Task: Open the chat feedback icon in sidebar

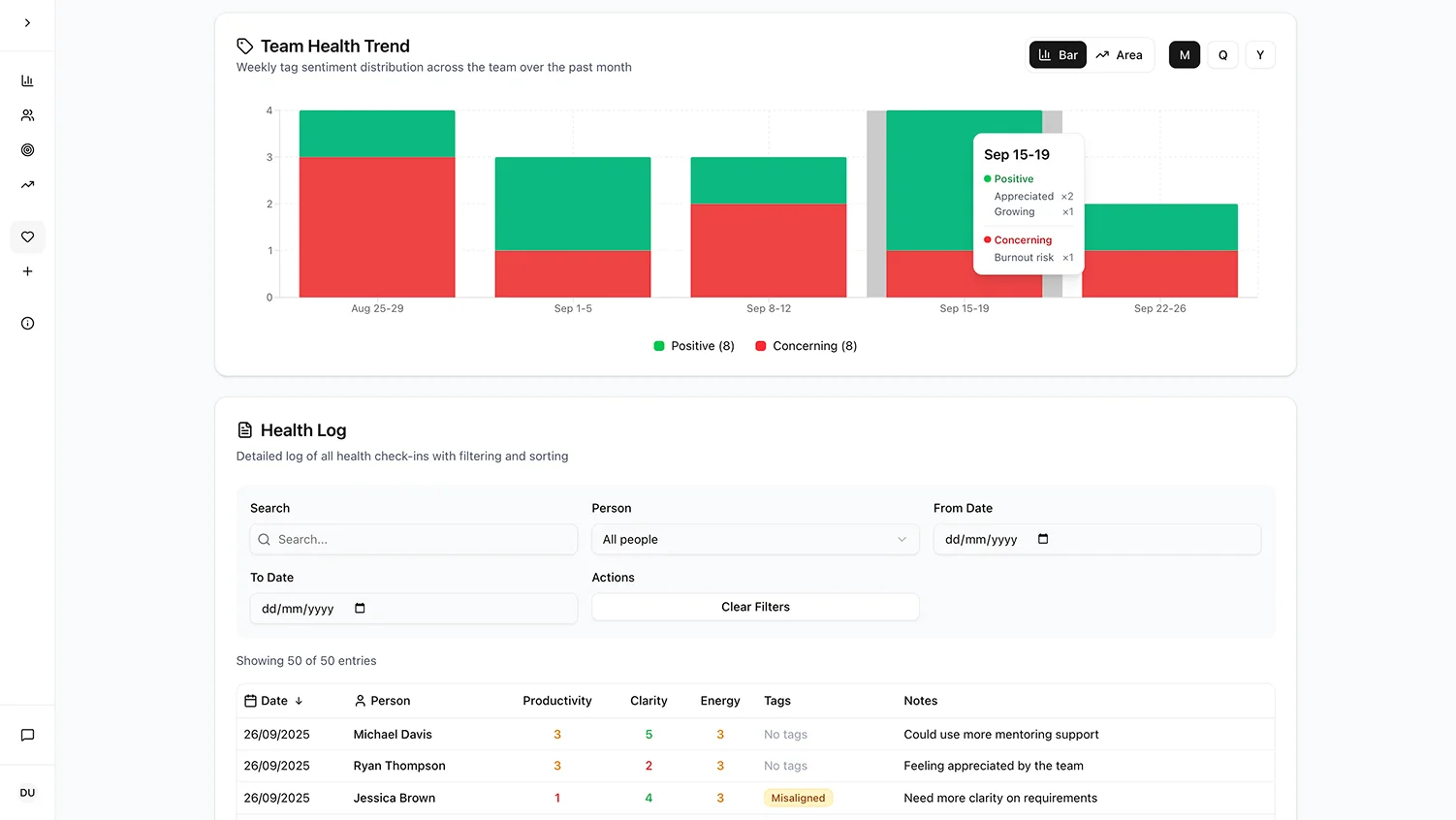Action: (27, 735)
